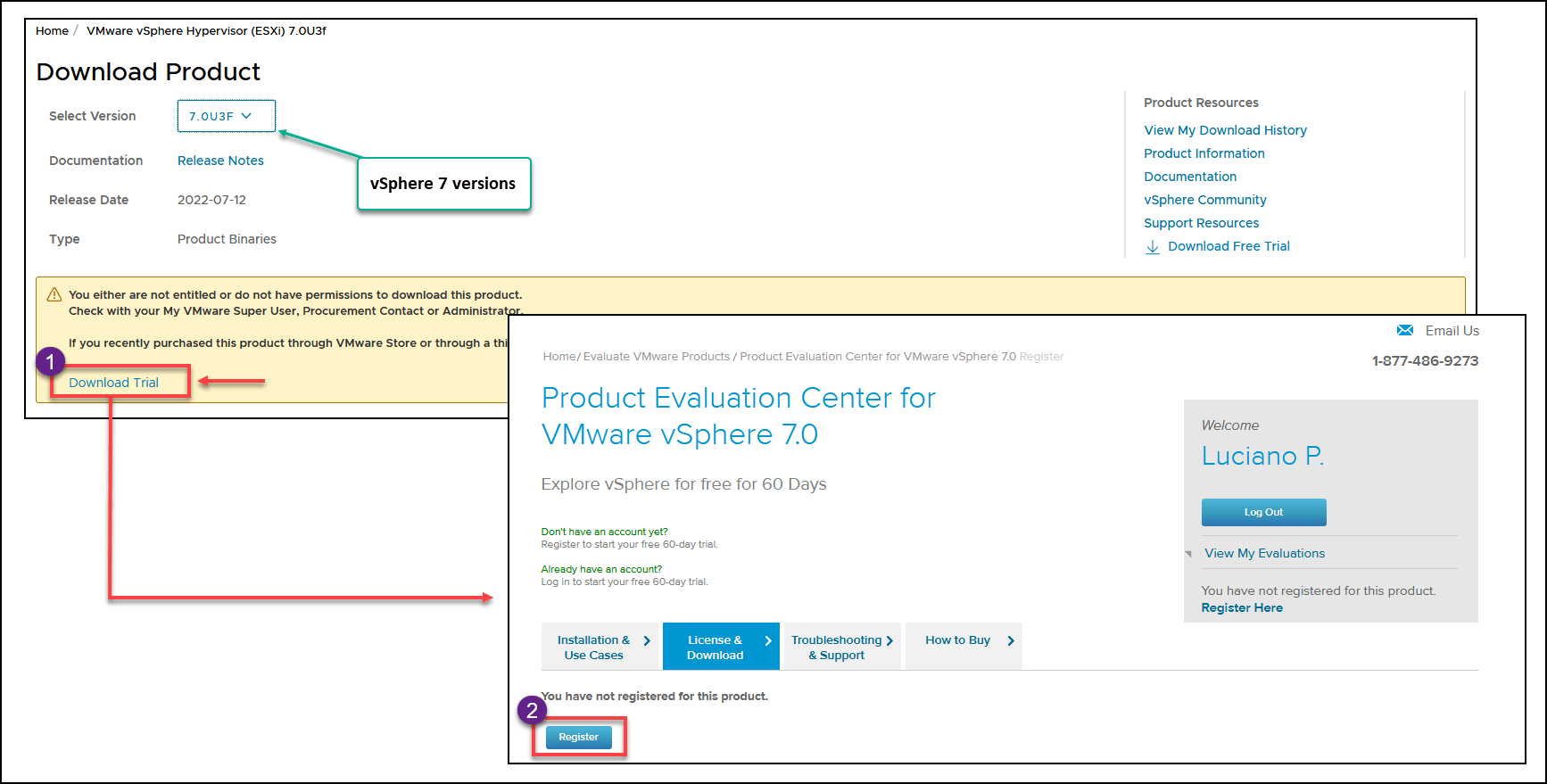Click the Evaluate VMware Products breadcrumb
1547x784 pixels.
657,357
